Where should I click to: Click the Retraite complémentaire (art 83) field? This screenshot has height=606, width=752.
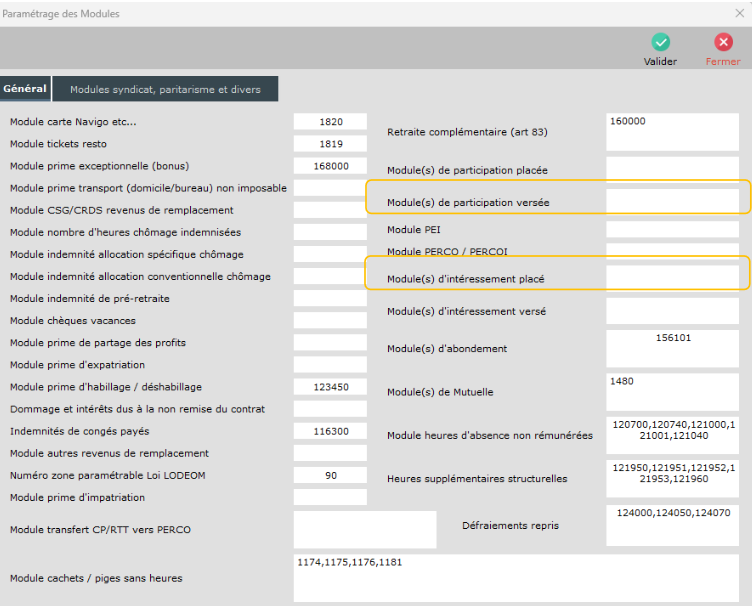(x=672, y=131)
